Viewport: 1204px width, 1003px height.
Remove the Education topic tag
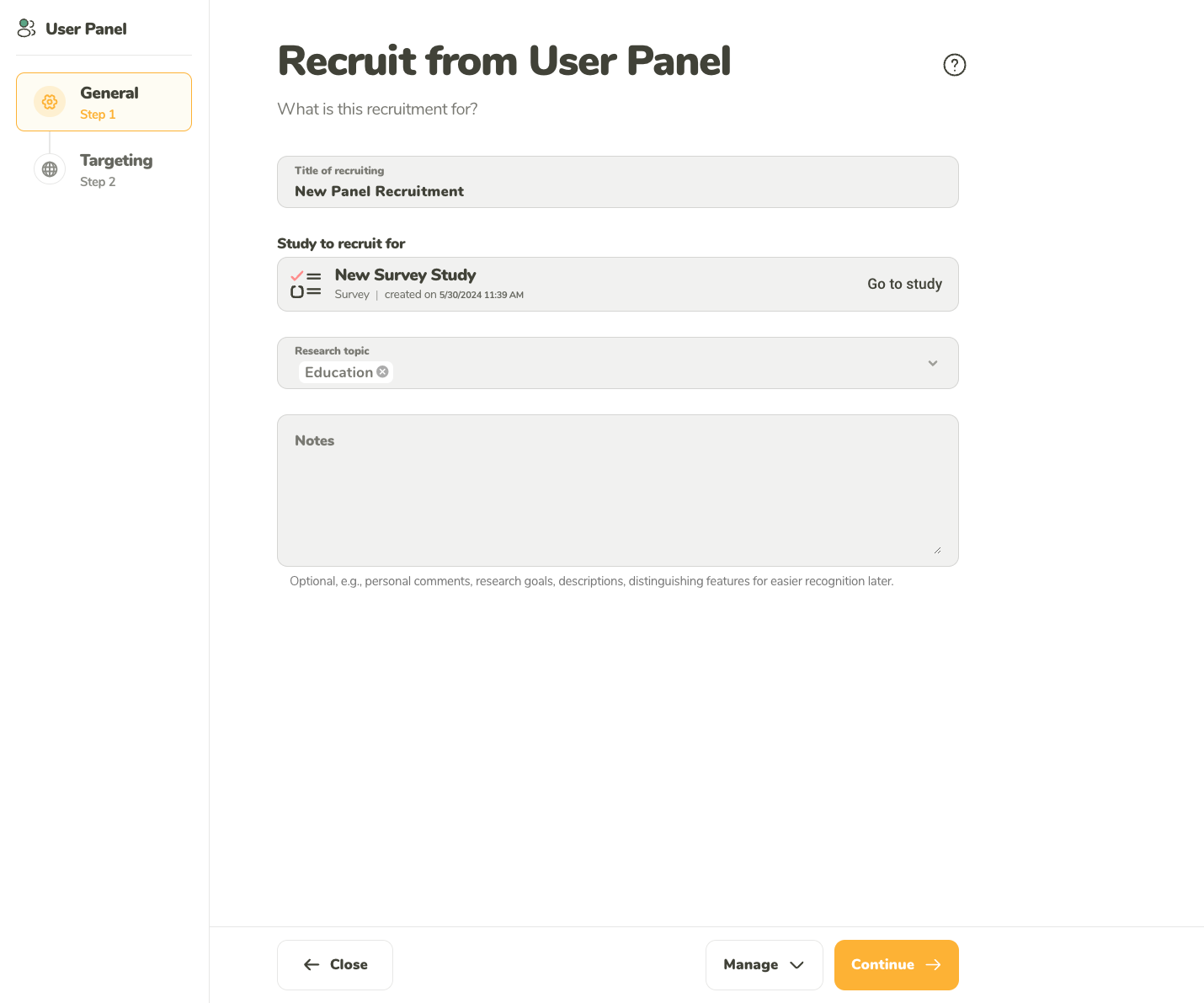tap(382, 371)
